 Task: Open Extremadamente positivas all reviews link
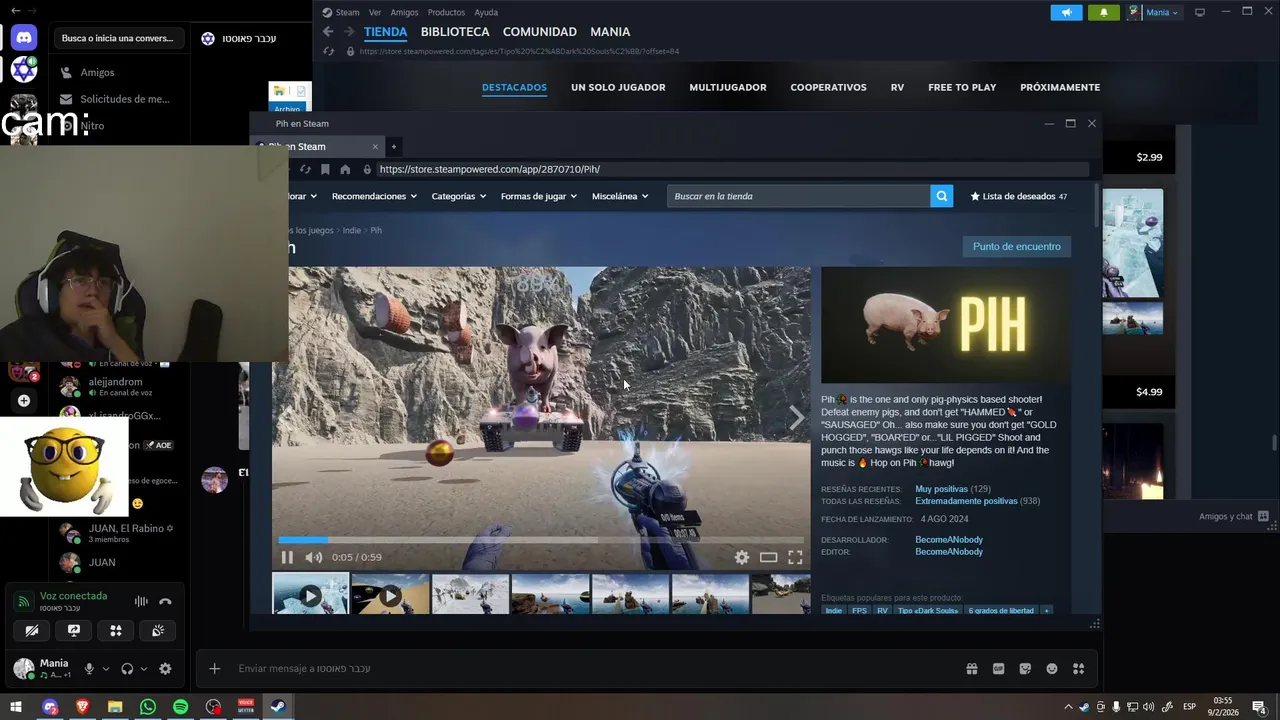click(x=966, y=501)
